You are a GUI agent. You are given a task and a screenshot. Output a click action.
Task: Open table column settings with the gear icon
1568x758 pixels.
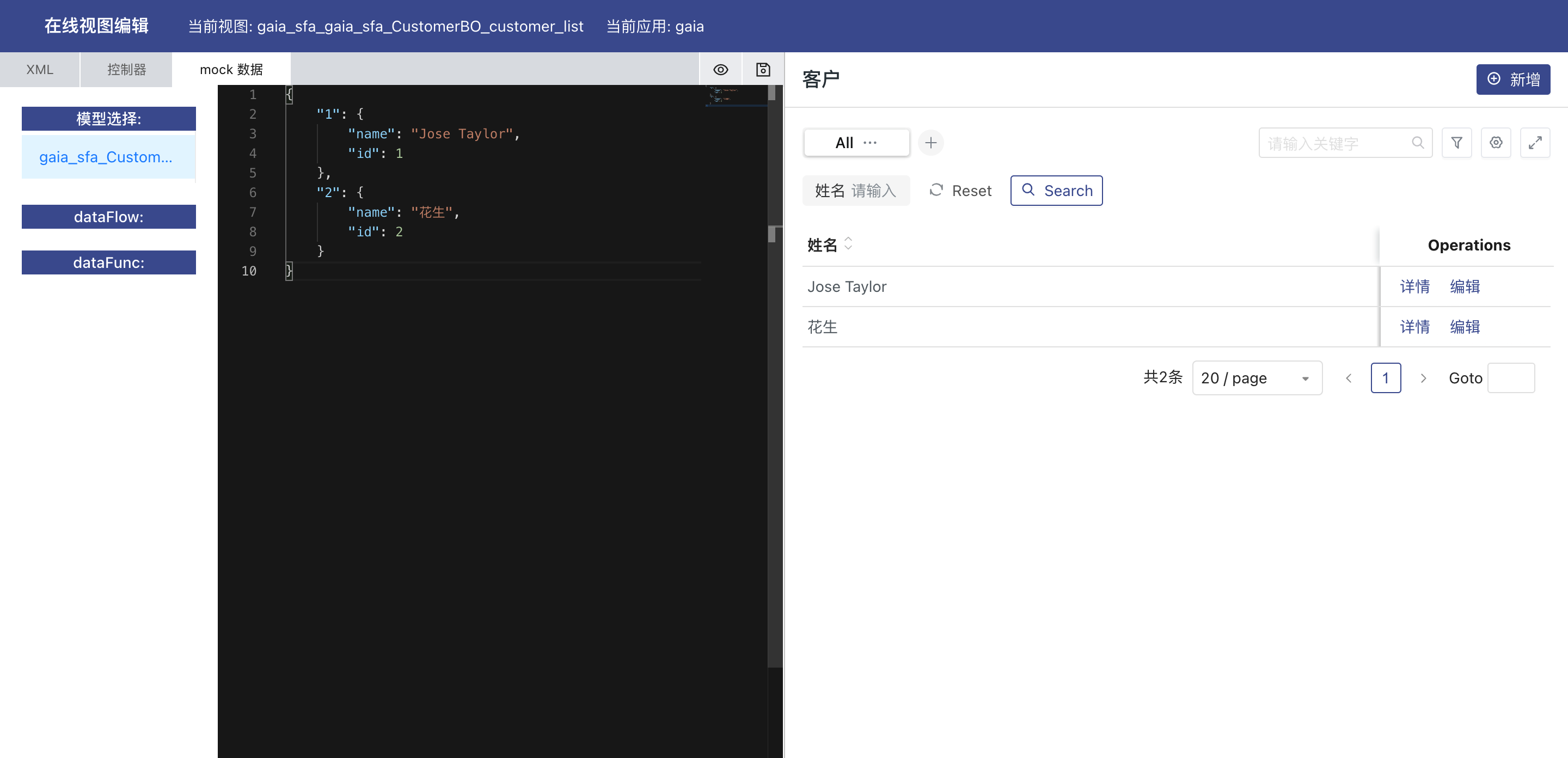[x=1496, y=143]
